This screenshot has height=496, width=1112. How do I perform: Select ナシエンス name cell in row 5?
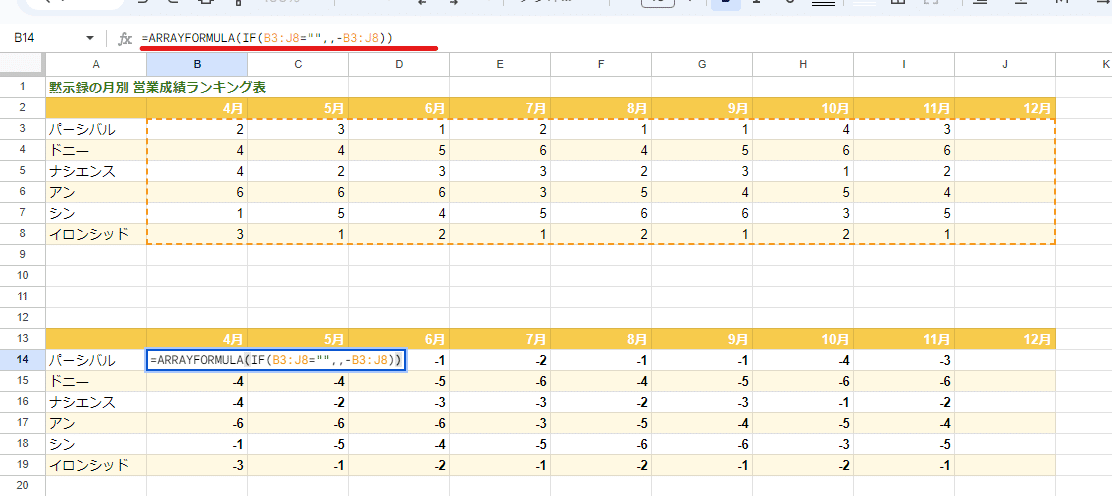(x=96, y=171)
